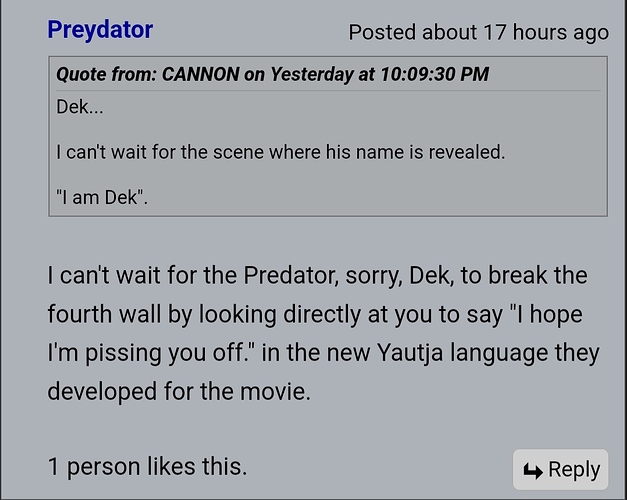Click the CANNON name in quote header

tap(200, 74)
